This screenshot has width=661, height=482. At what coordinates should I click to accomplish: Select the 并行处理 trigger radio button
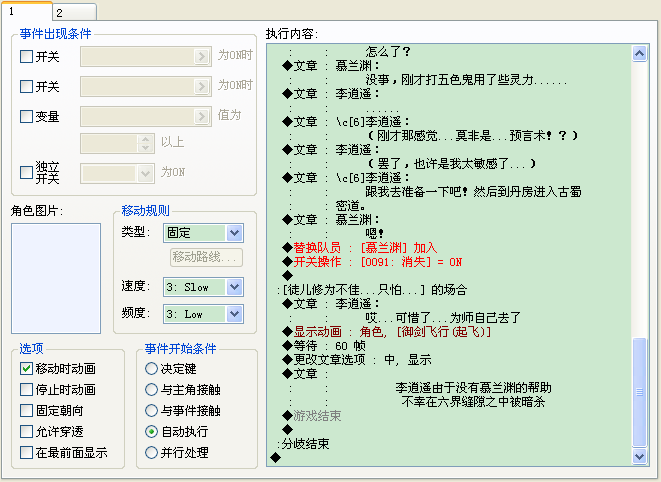click(151, 452)
